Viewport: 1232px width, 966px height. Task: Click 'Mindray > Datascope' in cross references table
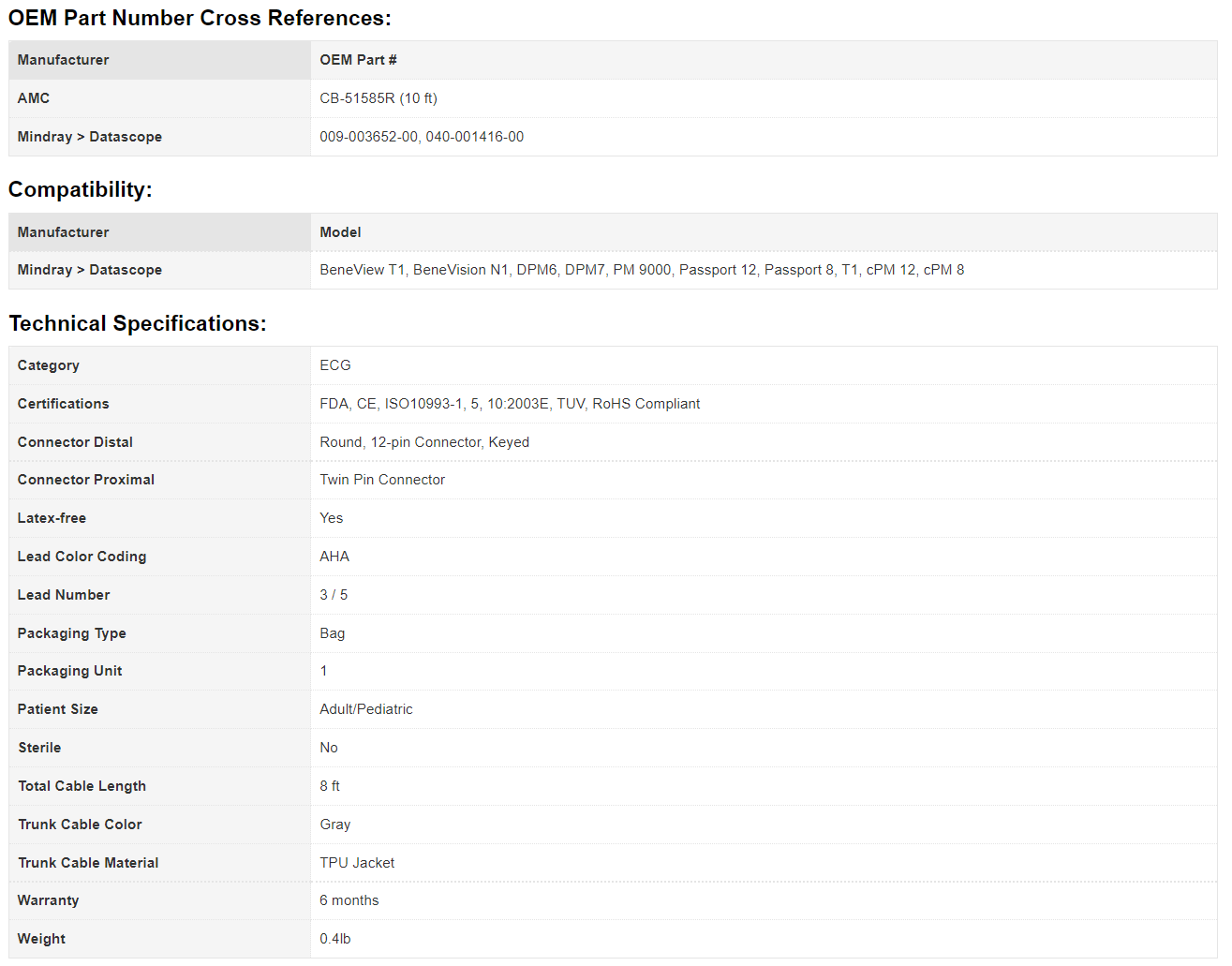tap(90, 137)
